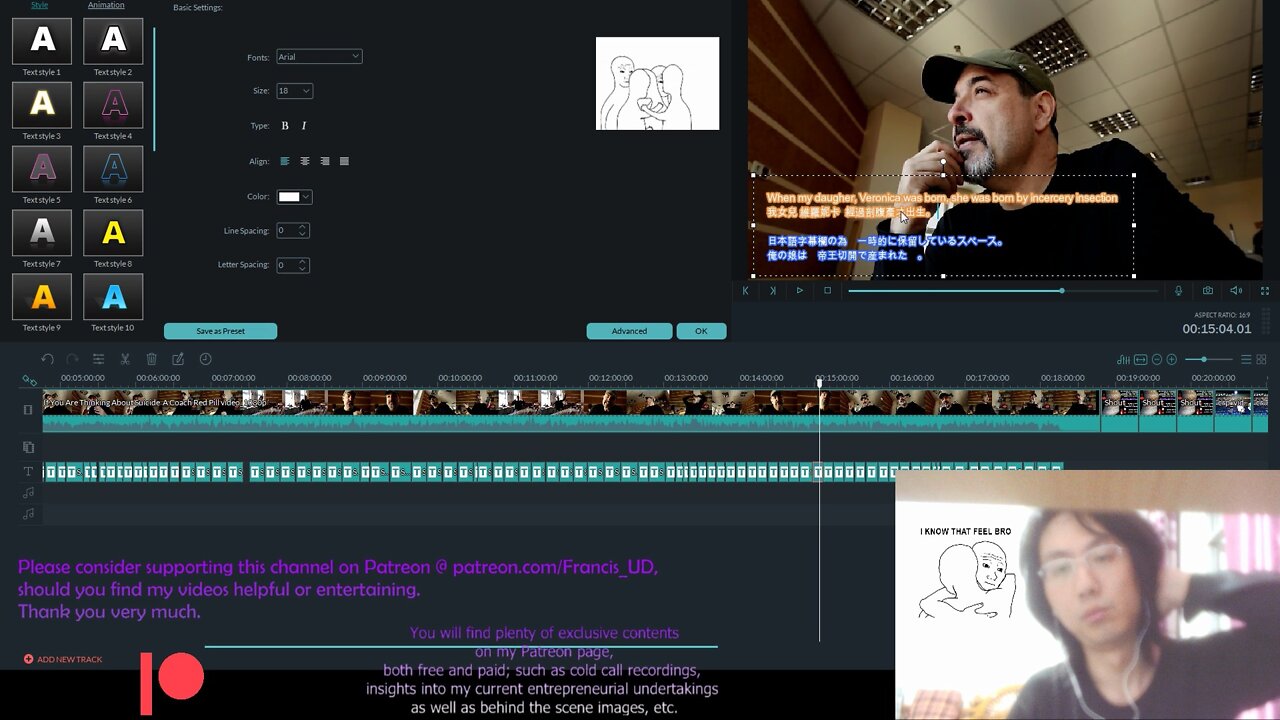
Task: Jump to previous frame in preview
Action: 745,291
